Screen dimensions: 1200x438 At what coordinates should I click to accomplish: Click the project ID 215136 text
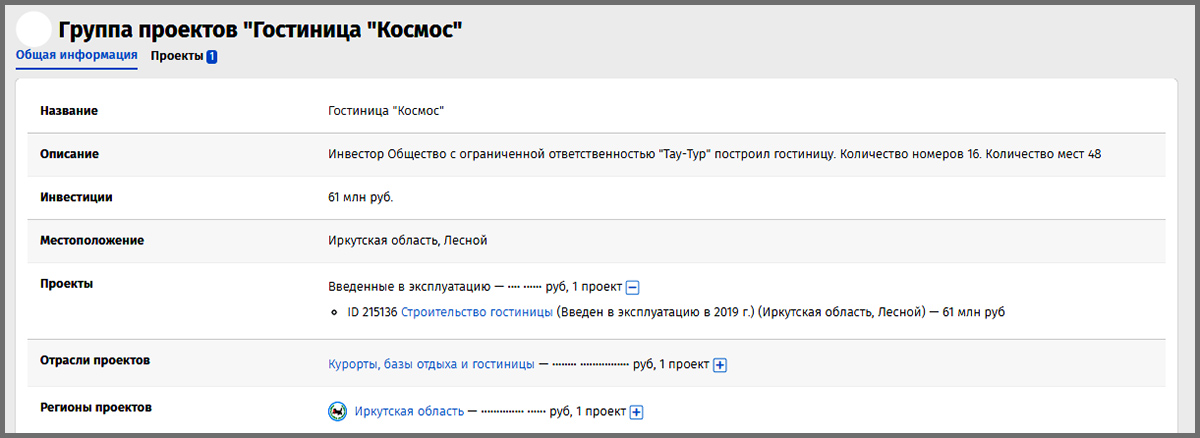tap(372, 312)
